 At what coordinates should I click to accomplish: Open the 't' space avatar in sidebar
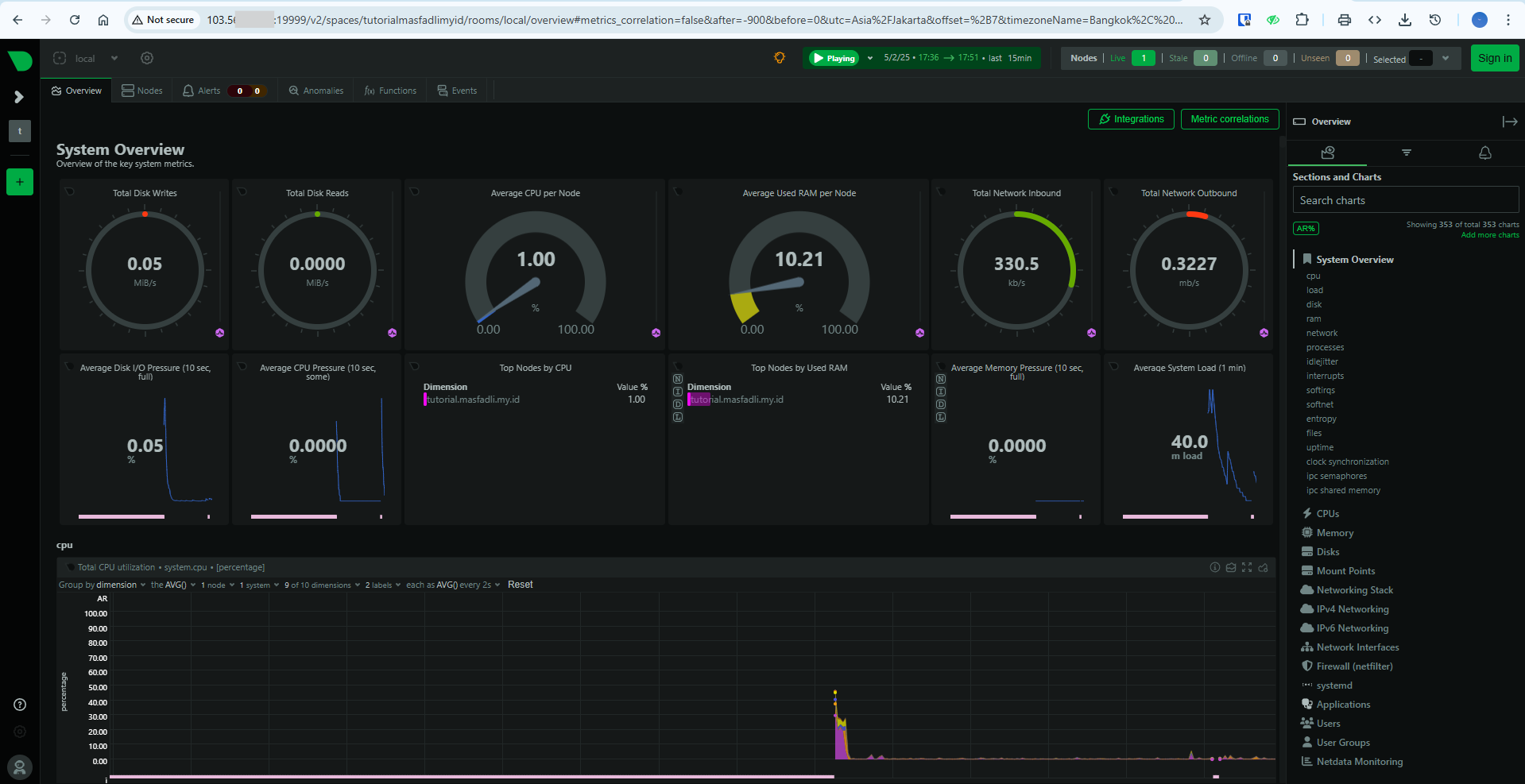point(20,131)
